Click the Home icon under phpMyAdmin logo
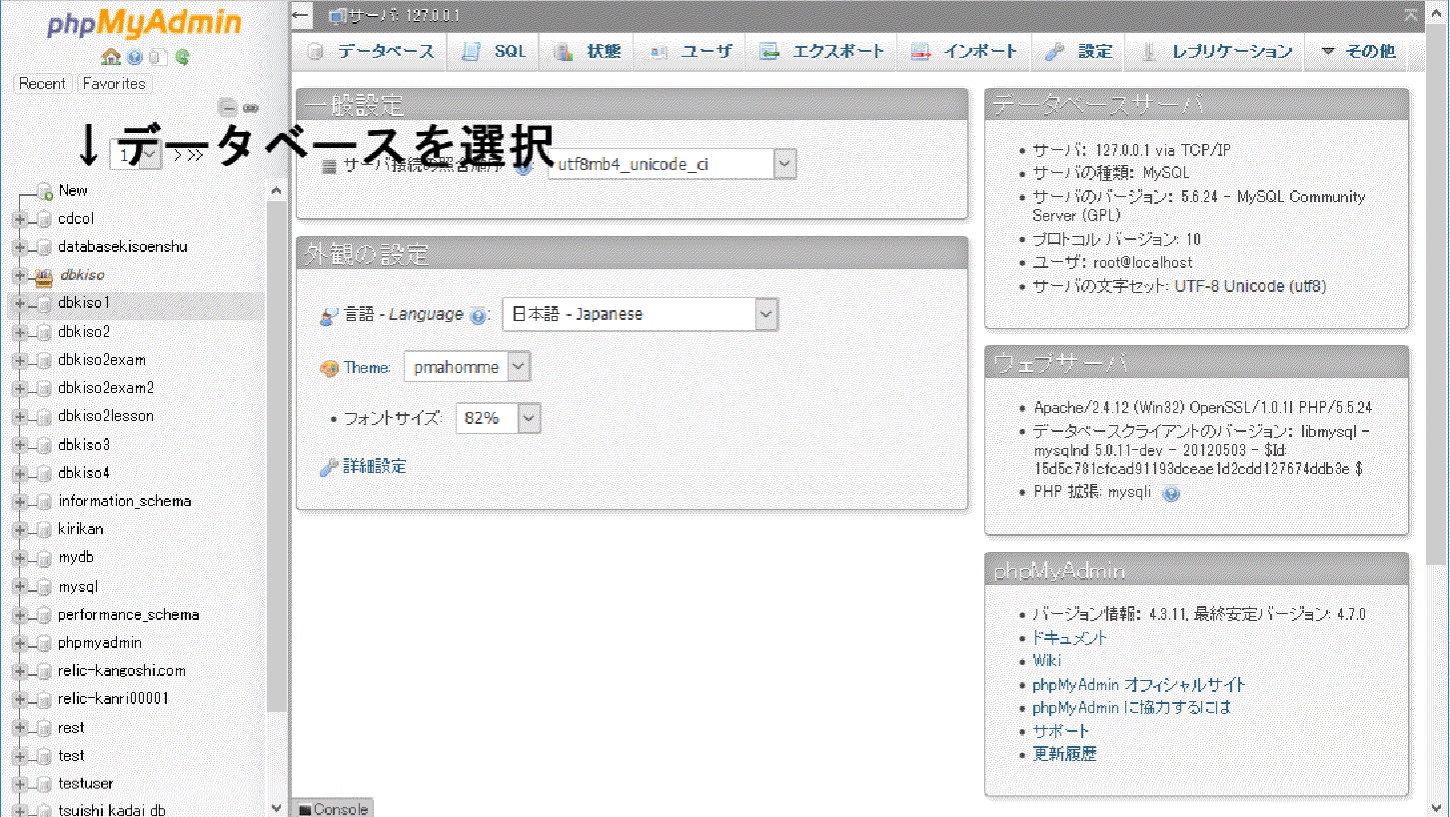 coord(110,57)
